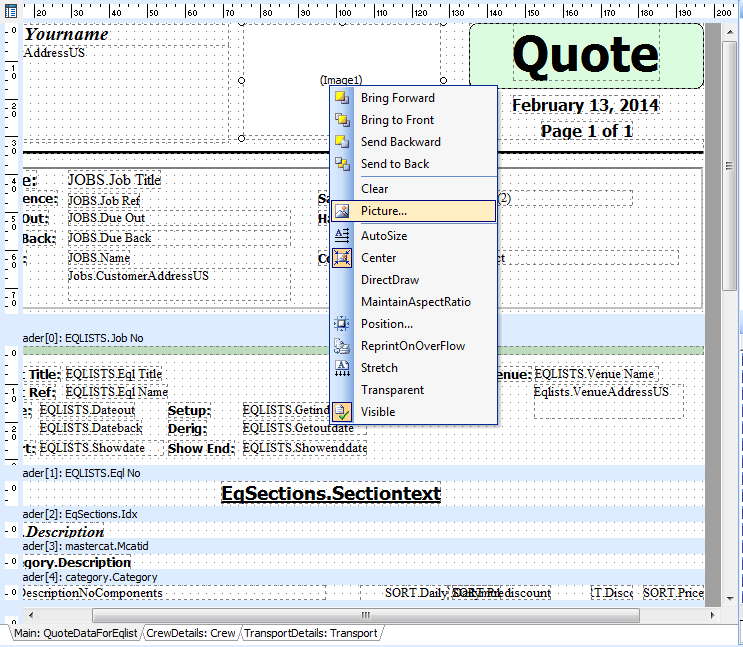Image resolution: width=743 pixels, height=647 pixels.
Task: Toggle the Transparent setting
Action: tap(392, 390)
